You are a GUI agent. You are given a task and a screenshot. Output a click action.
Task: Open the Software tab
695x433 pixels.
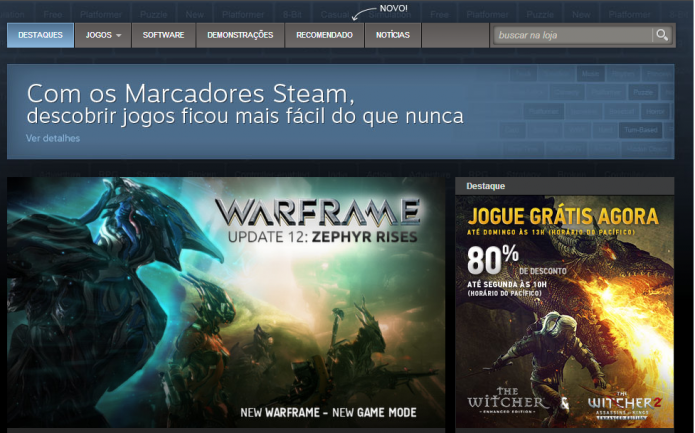(x=164, y=35)
